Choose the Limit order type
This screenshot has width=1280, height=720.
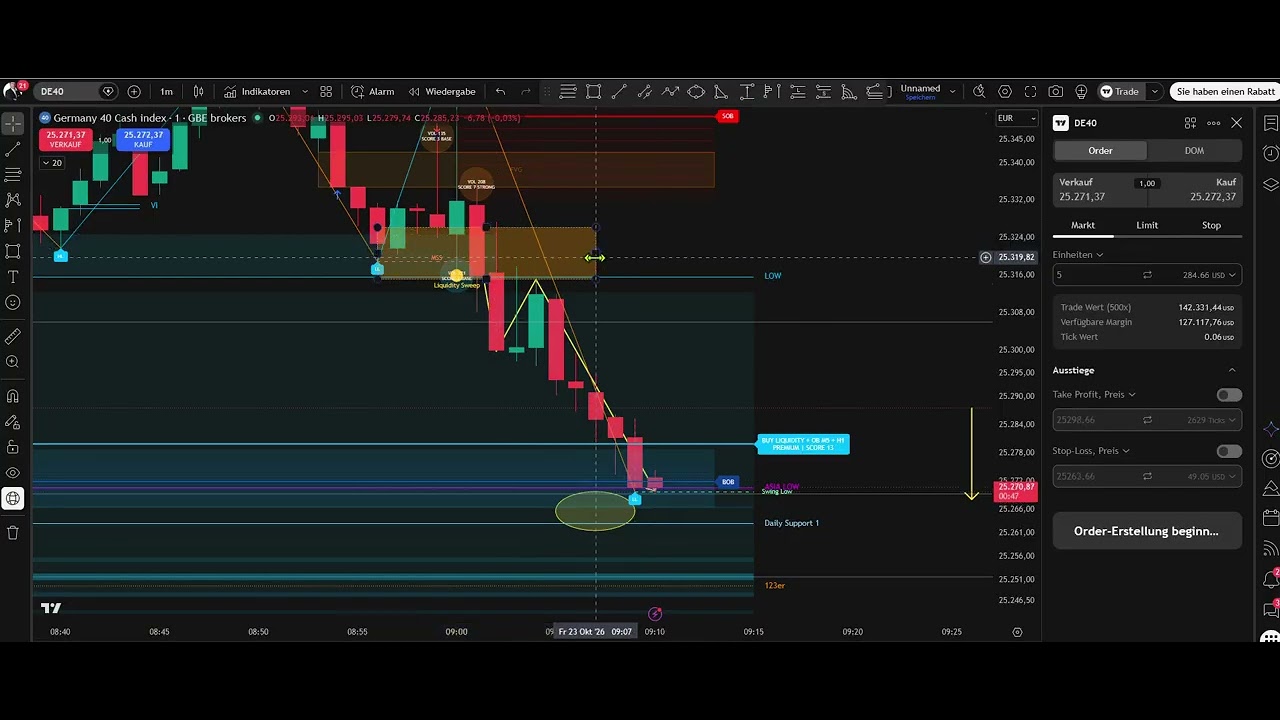point(1147,225)
